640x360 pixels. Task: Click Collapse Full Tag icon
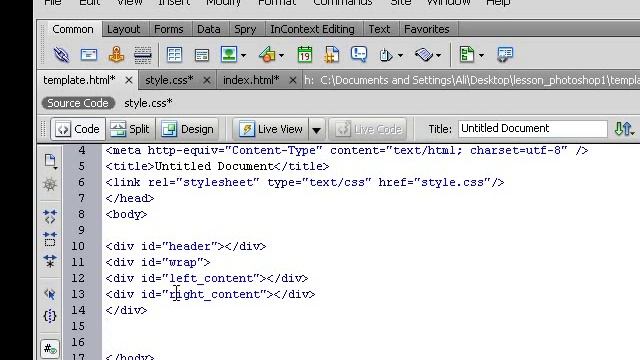[50, 217]
